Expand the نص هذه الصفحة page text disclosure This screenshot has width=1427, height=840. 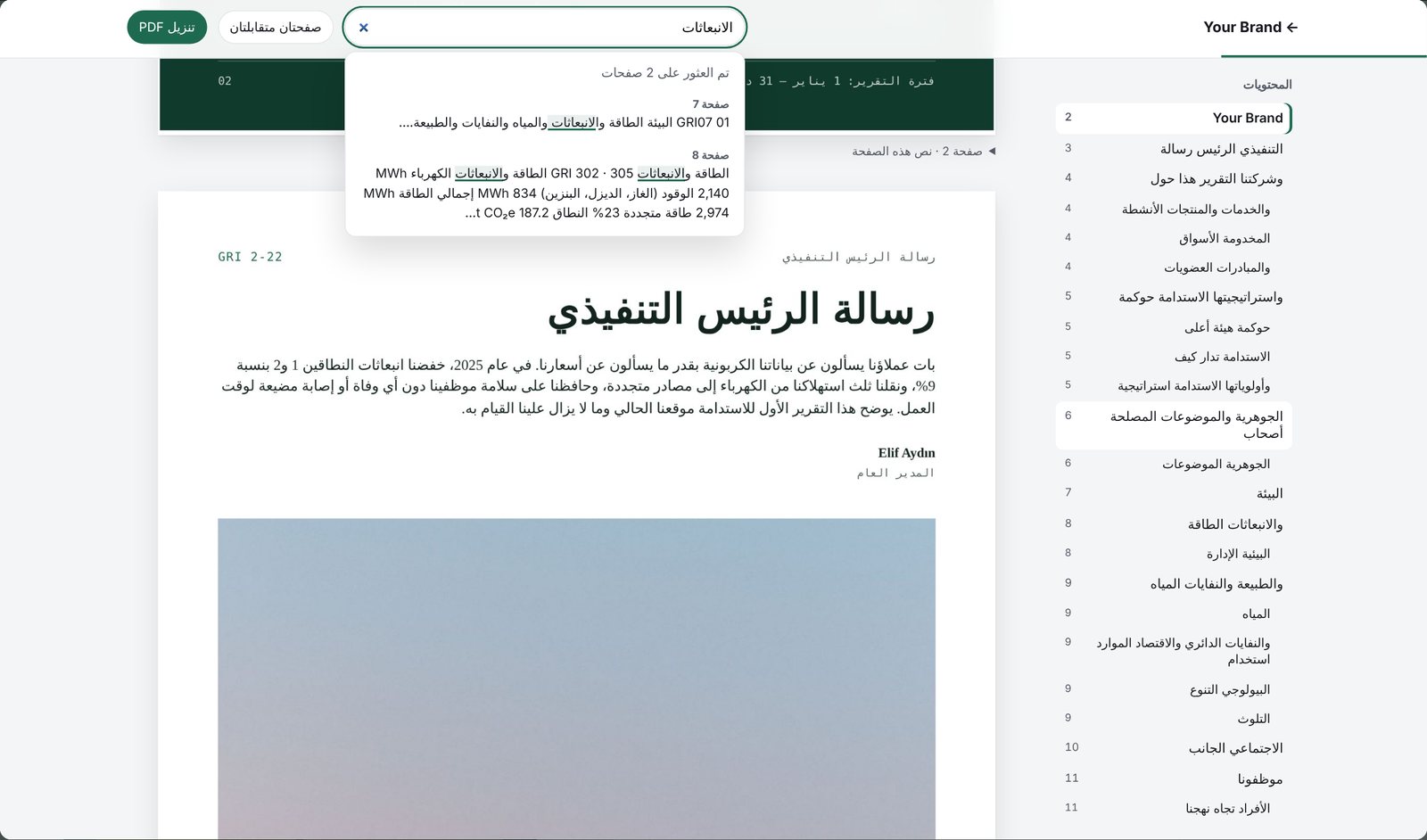923,152
